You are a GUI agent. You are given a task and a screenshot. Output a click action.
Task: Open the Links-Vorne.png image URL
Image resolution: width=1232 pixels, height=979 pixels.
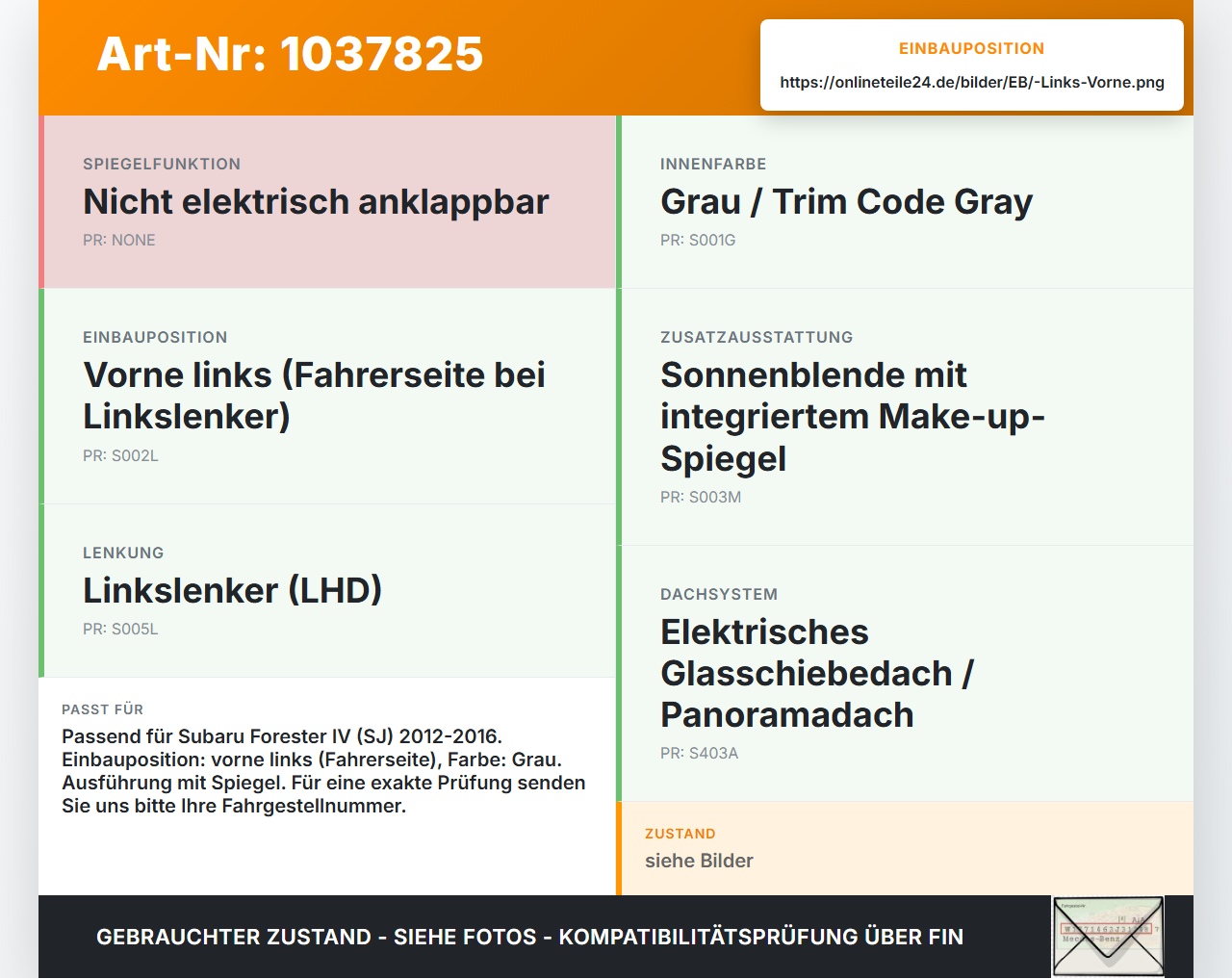[972, 82]
